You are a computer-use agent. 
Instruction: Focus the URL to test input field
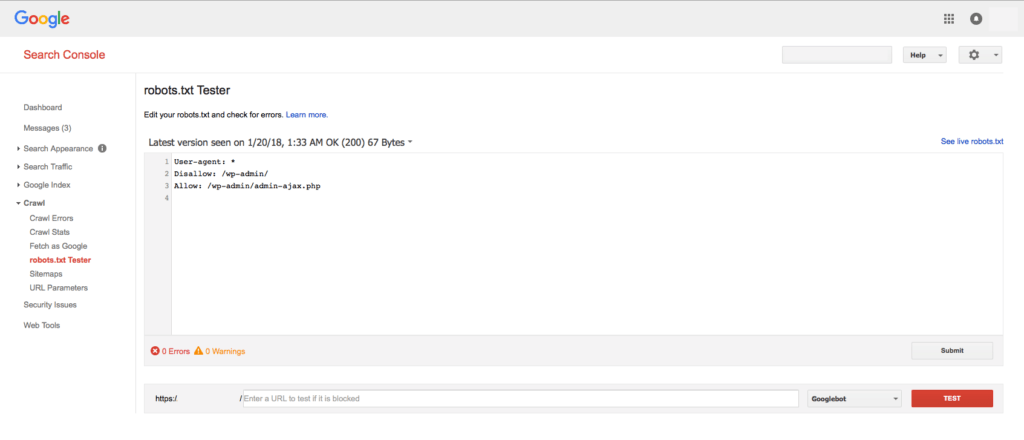pyautogui.click(x=520, y=398)
